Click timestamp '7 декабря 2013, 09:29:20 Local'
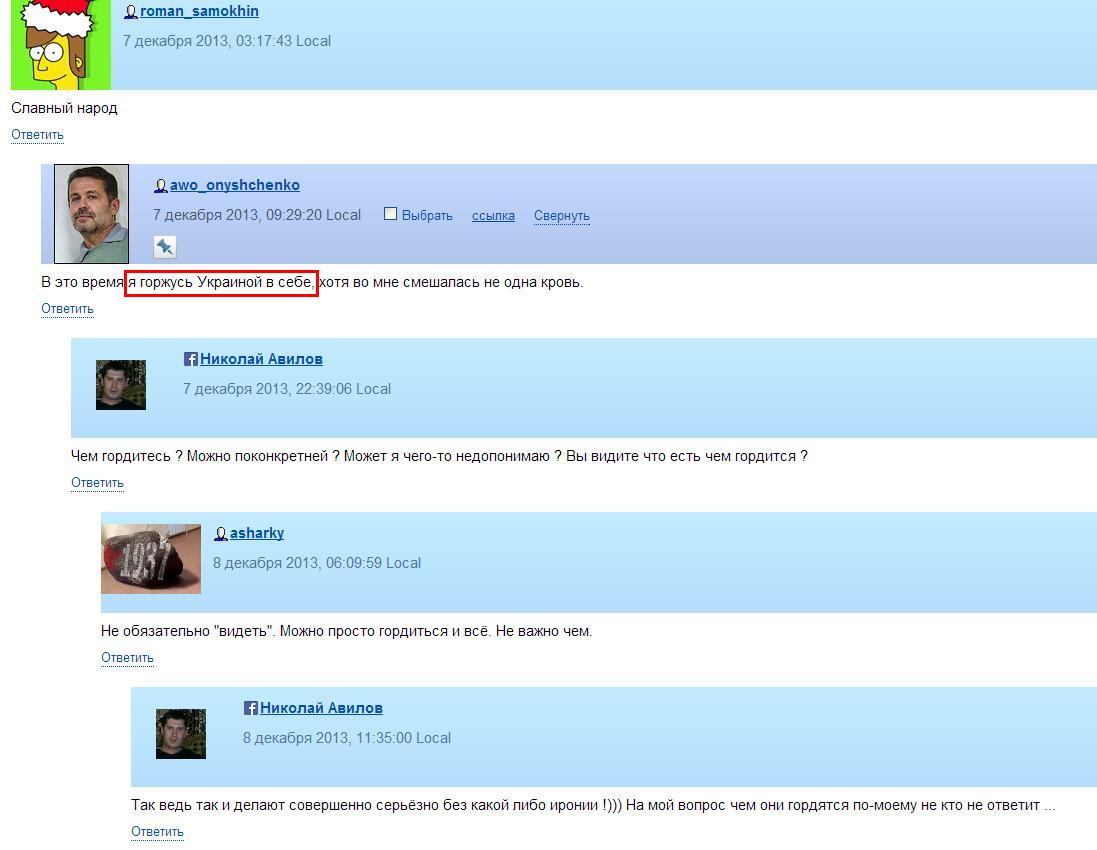This screenshot has height=850, width=1097. [x=257, y=215]
